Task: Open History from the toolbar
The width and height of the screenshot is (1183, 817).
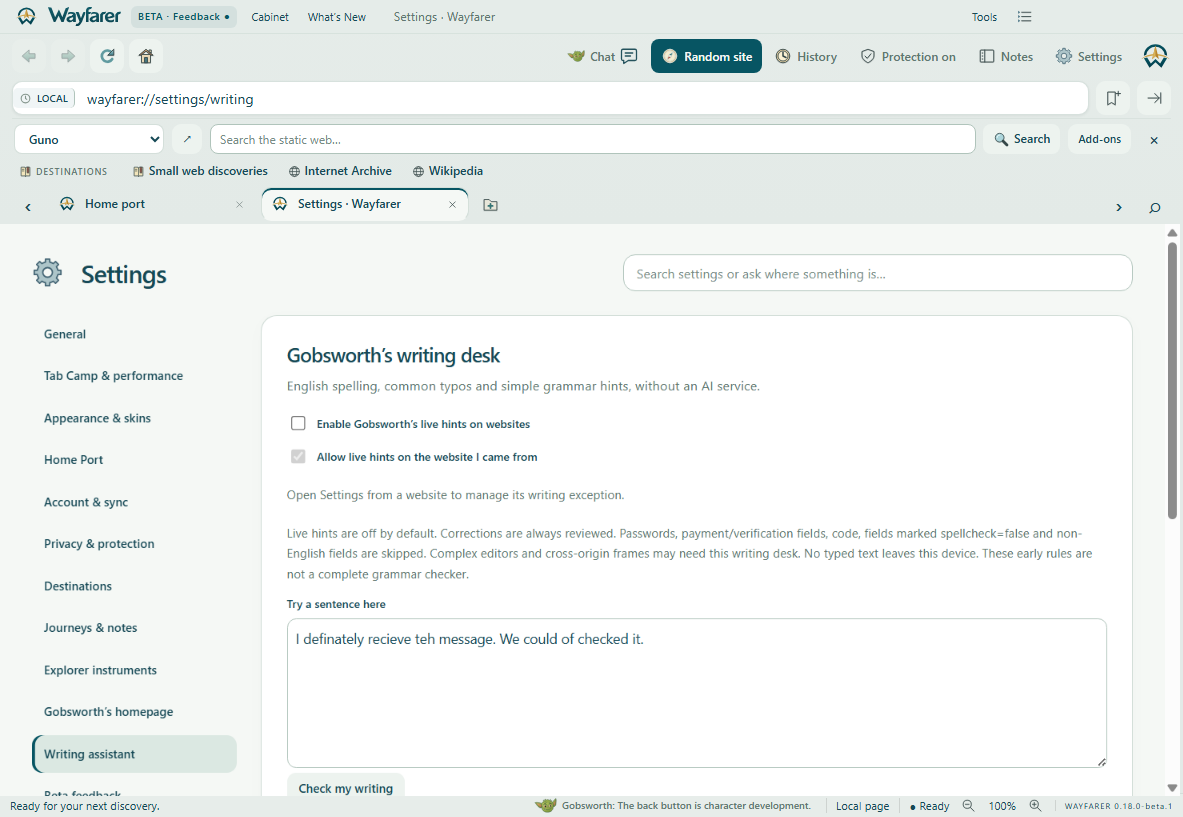Action: [807, 57]
